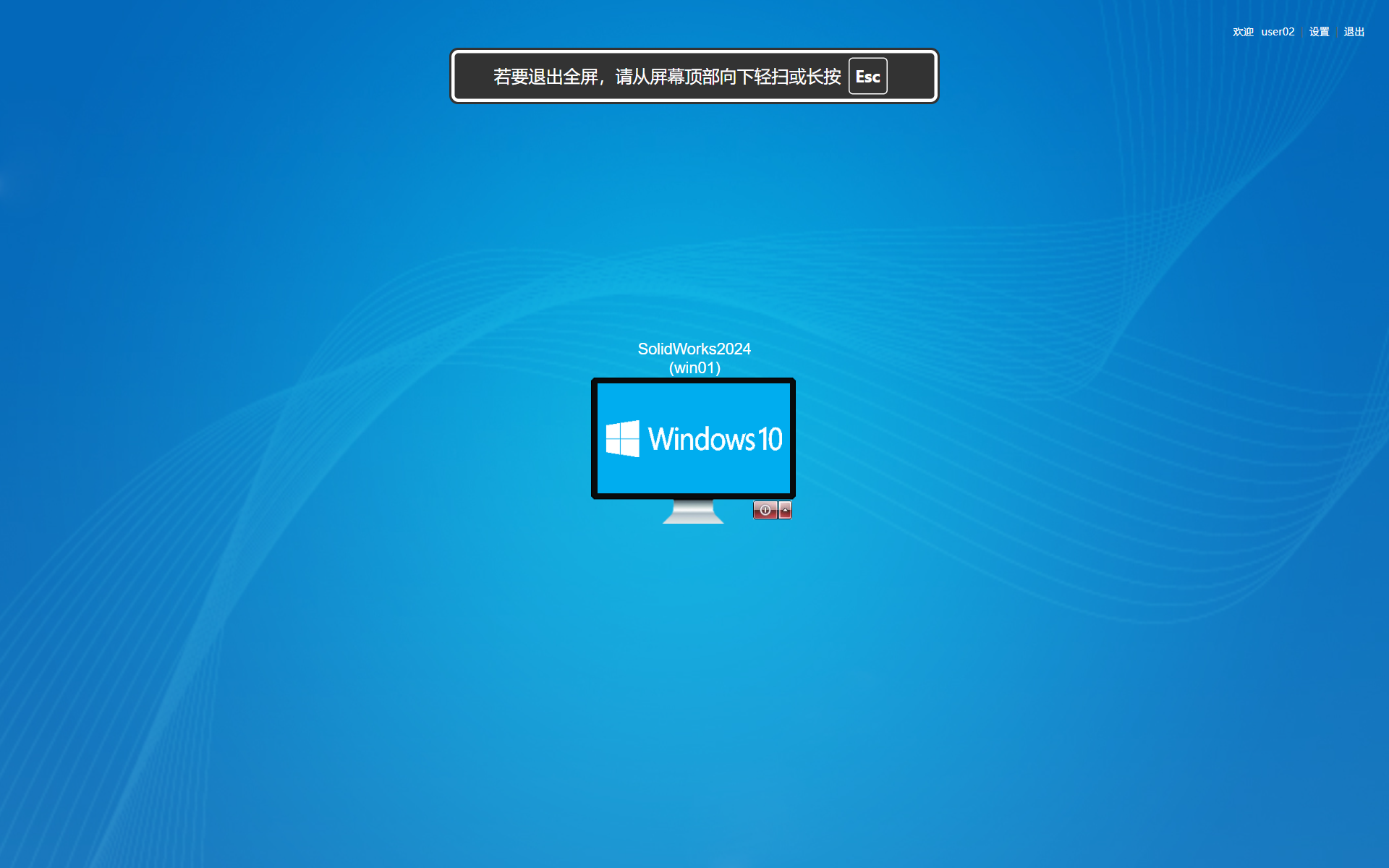Click the Windows logo on monitor
The height and width of the screenshot is (868, 1389).
622,439
